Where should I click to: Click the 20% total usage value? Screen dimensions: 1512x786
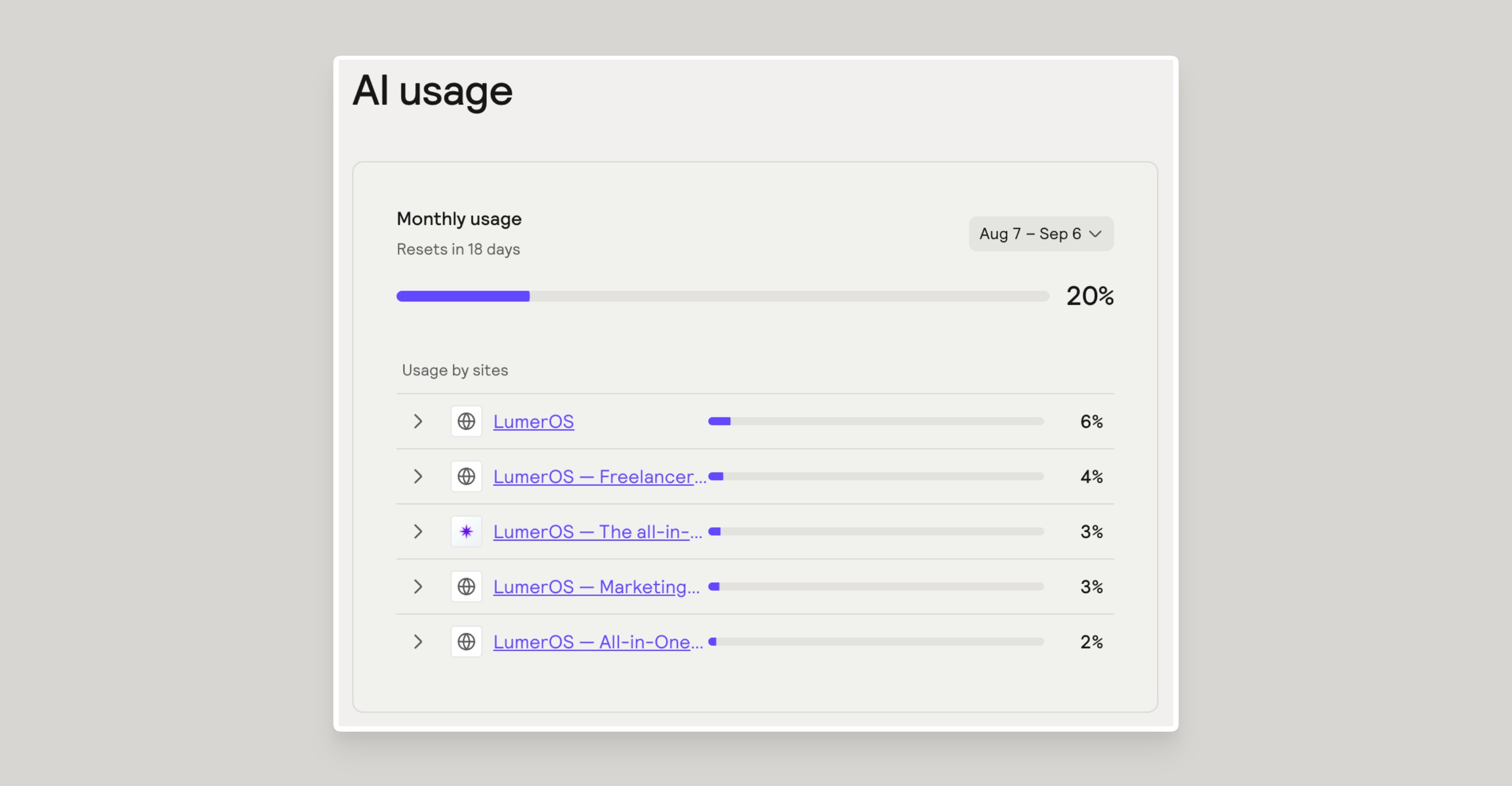coord(1090,296)
